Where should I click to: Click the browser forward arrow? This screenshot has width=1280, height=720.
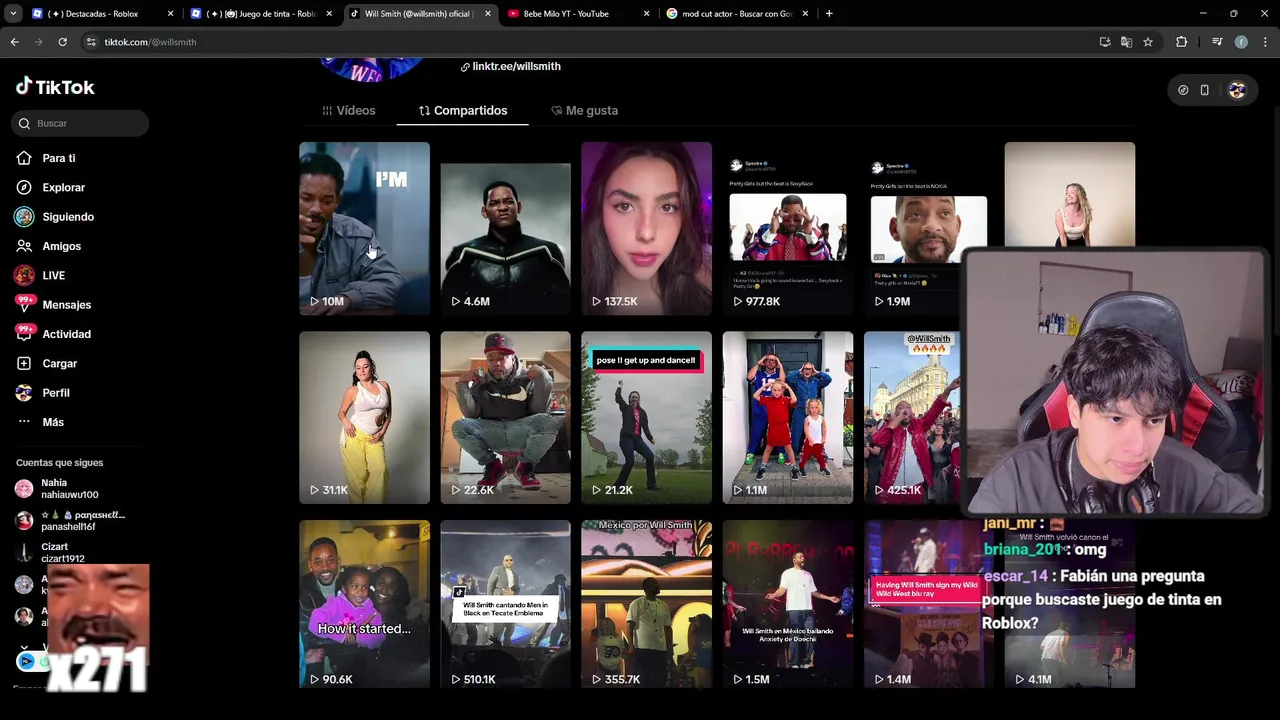point(38,42)
